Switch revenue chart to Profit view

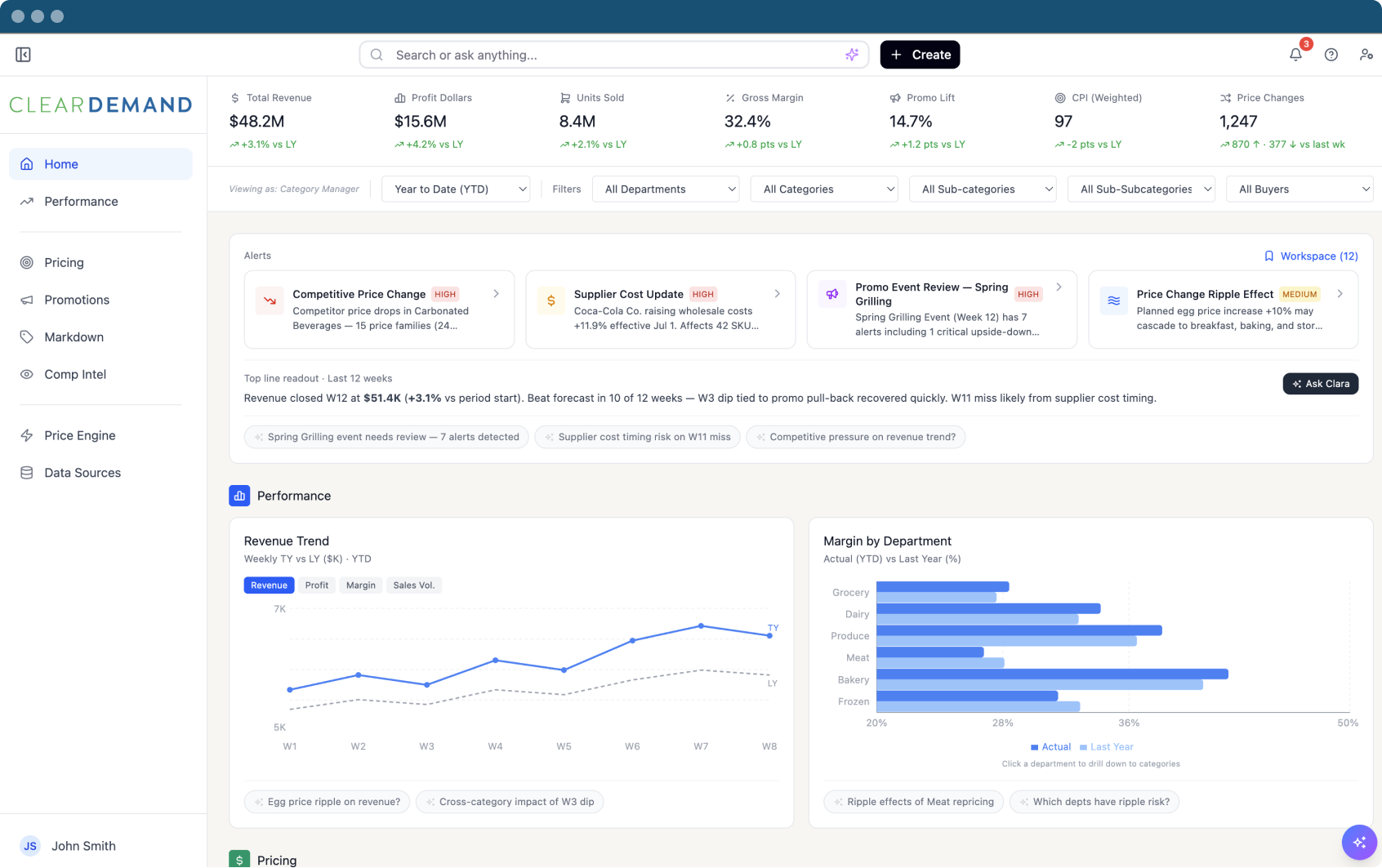pyautogui.click(x=316, y=585)
